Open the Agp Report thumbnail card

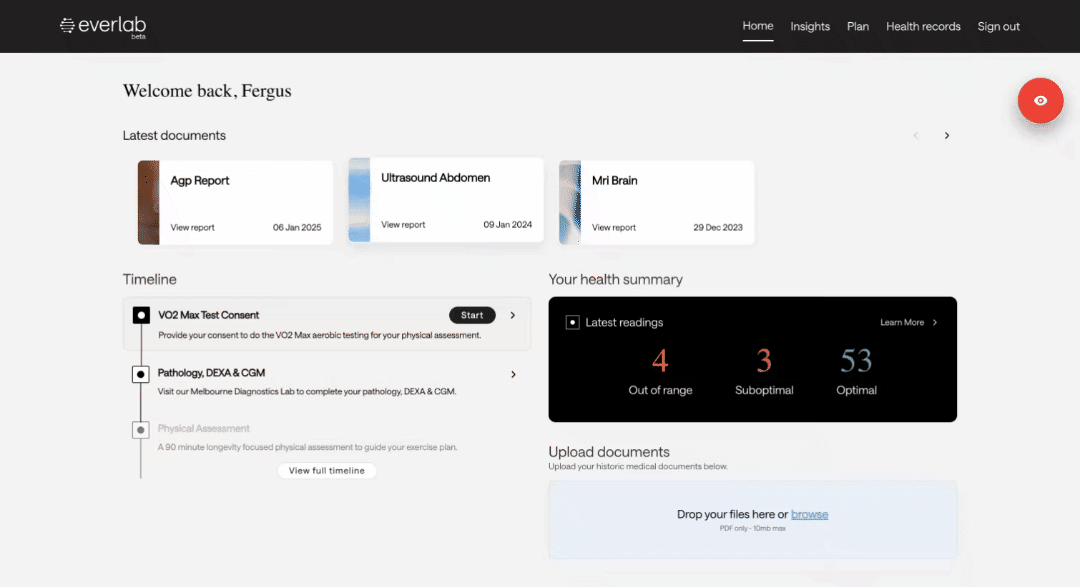tap(148, 202)
